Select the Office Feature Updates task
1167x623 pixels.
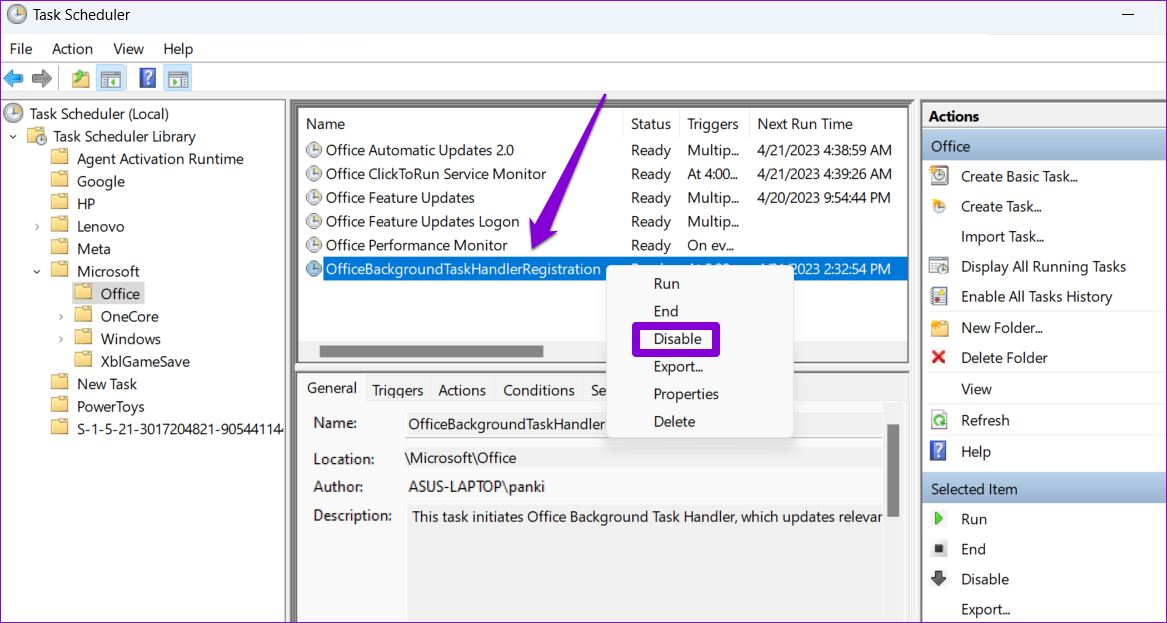click(x=401, y=197)
